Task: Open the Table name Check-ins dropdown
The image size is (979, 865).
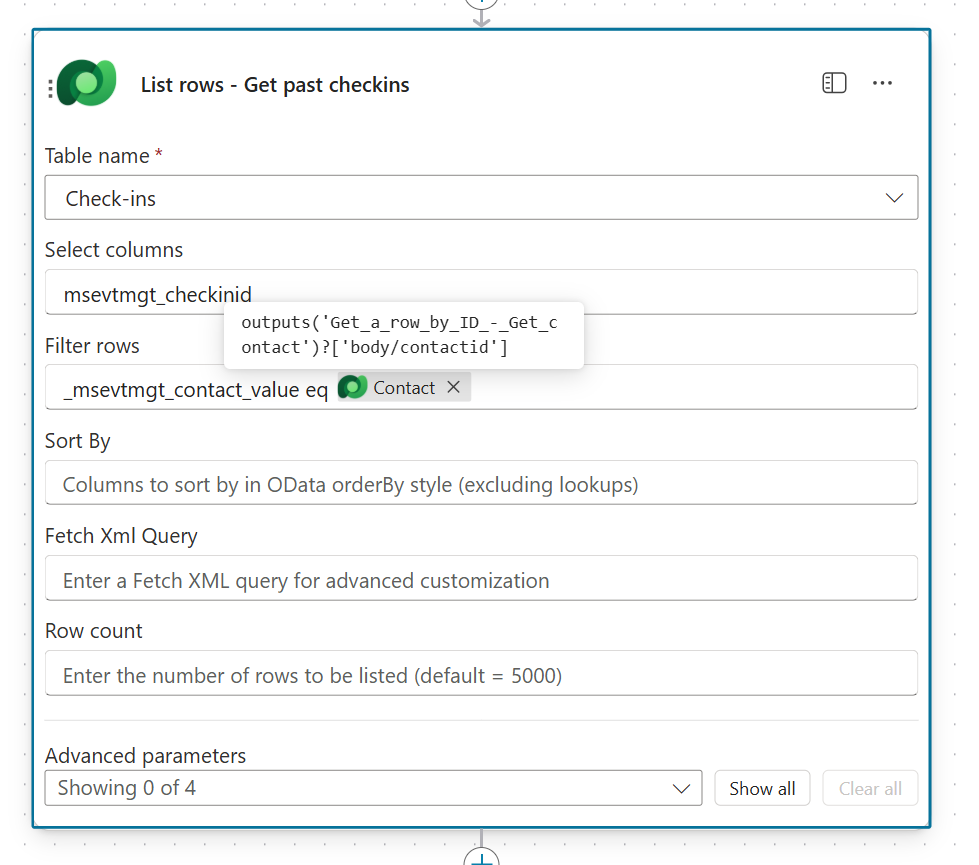Action: (481, 198)
